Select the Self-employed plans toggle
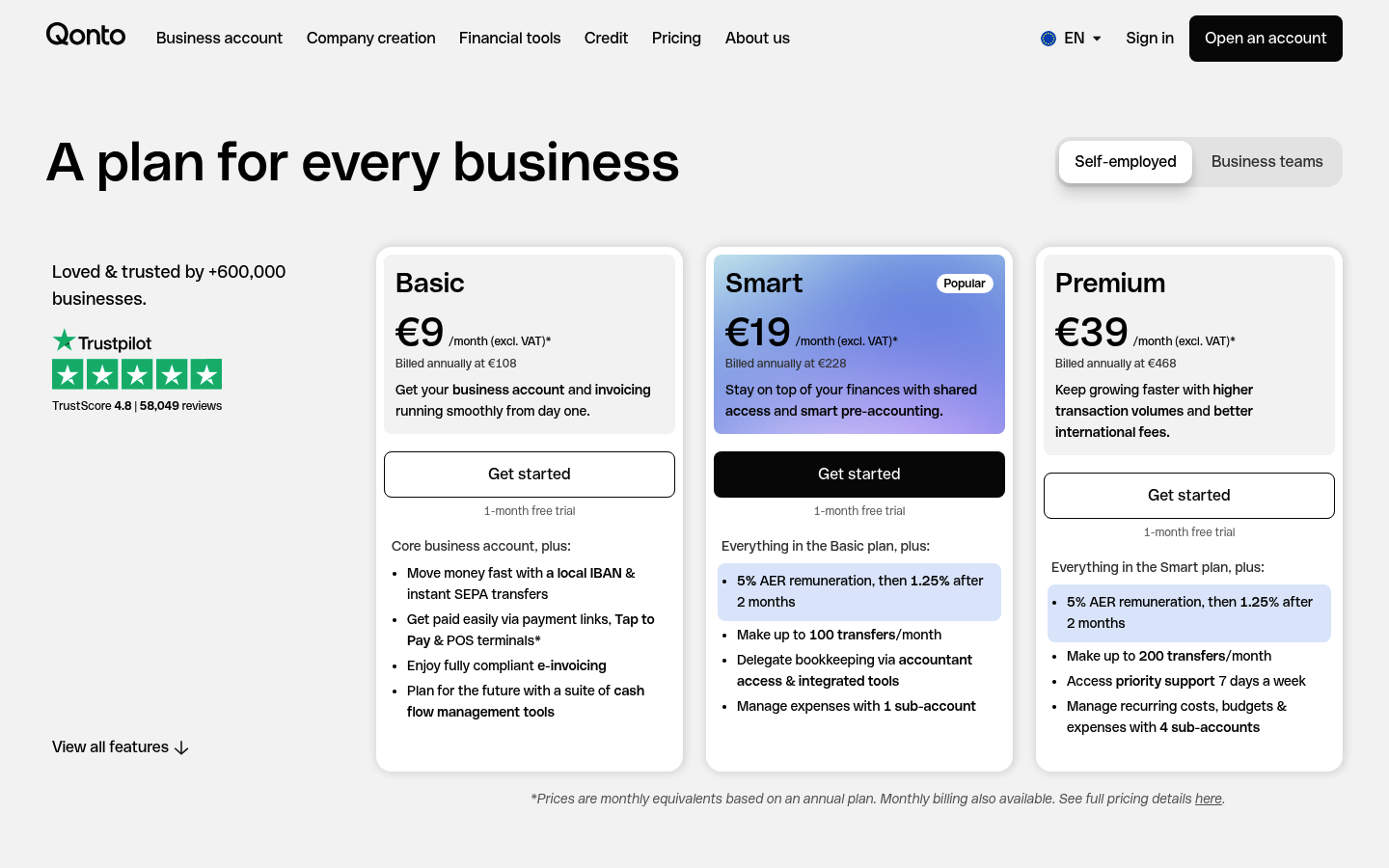This screenshot has height=868, width=1389. tap(1126, 162)
